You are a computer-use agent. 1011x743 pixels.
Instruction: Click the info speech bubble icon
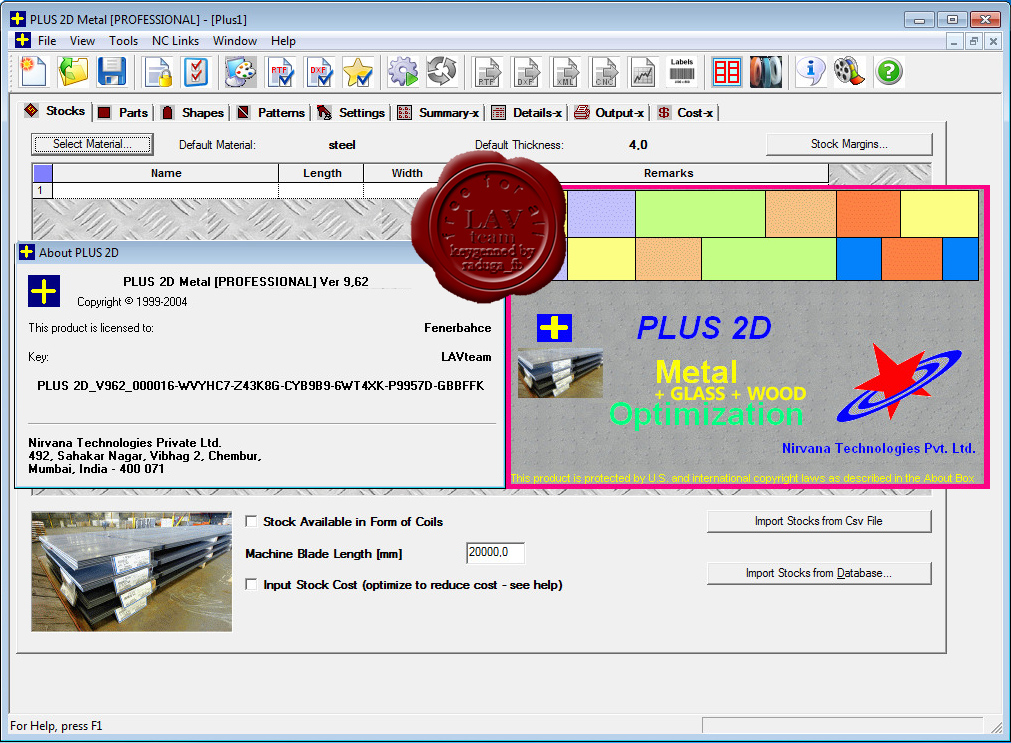pos(811,72)
